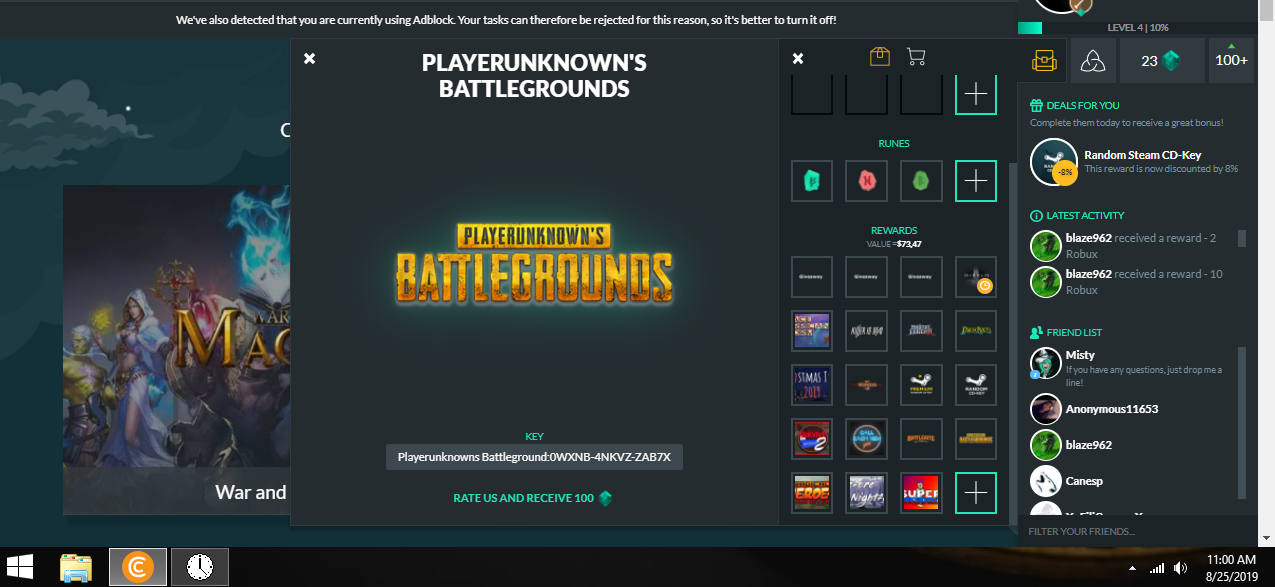Open the Random CD-Key reward tile
1275x587 pixels.
point(976,384)
